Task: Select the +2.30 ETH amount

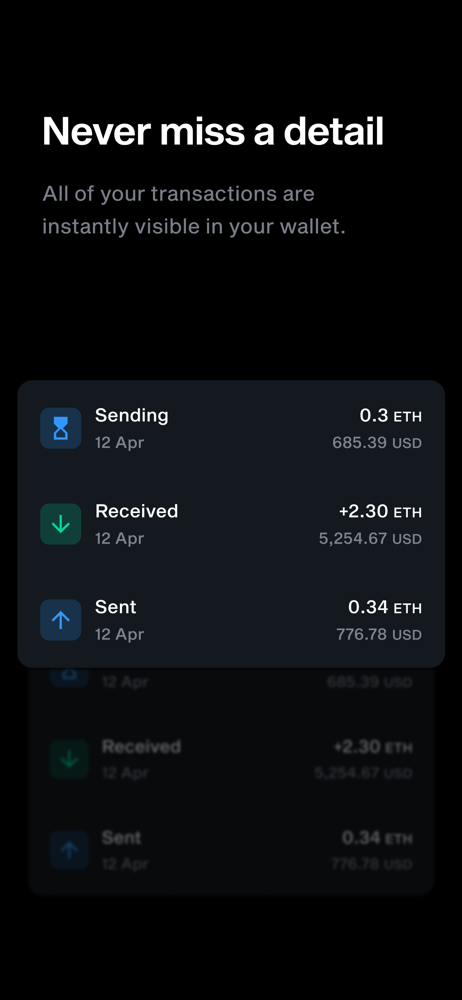Action: [380, 511]
